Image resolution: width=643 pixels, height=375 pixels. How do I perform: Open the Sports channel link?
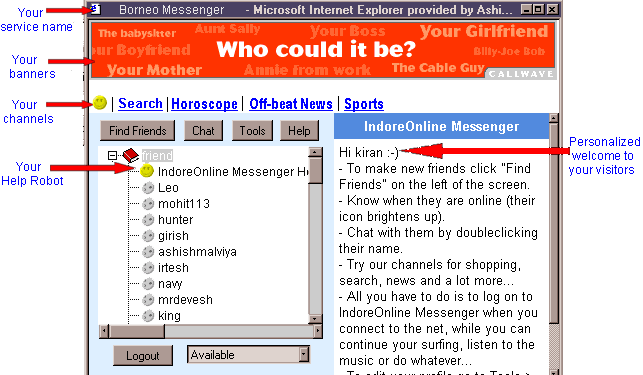[364, 104]
